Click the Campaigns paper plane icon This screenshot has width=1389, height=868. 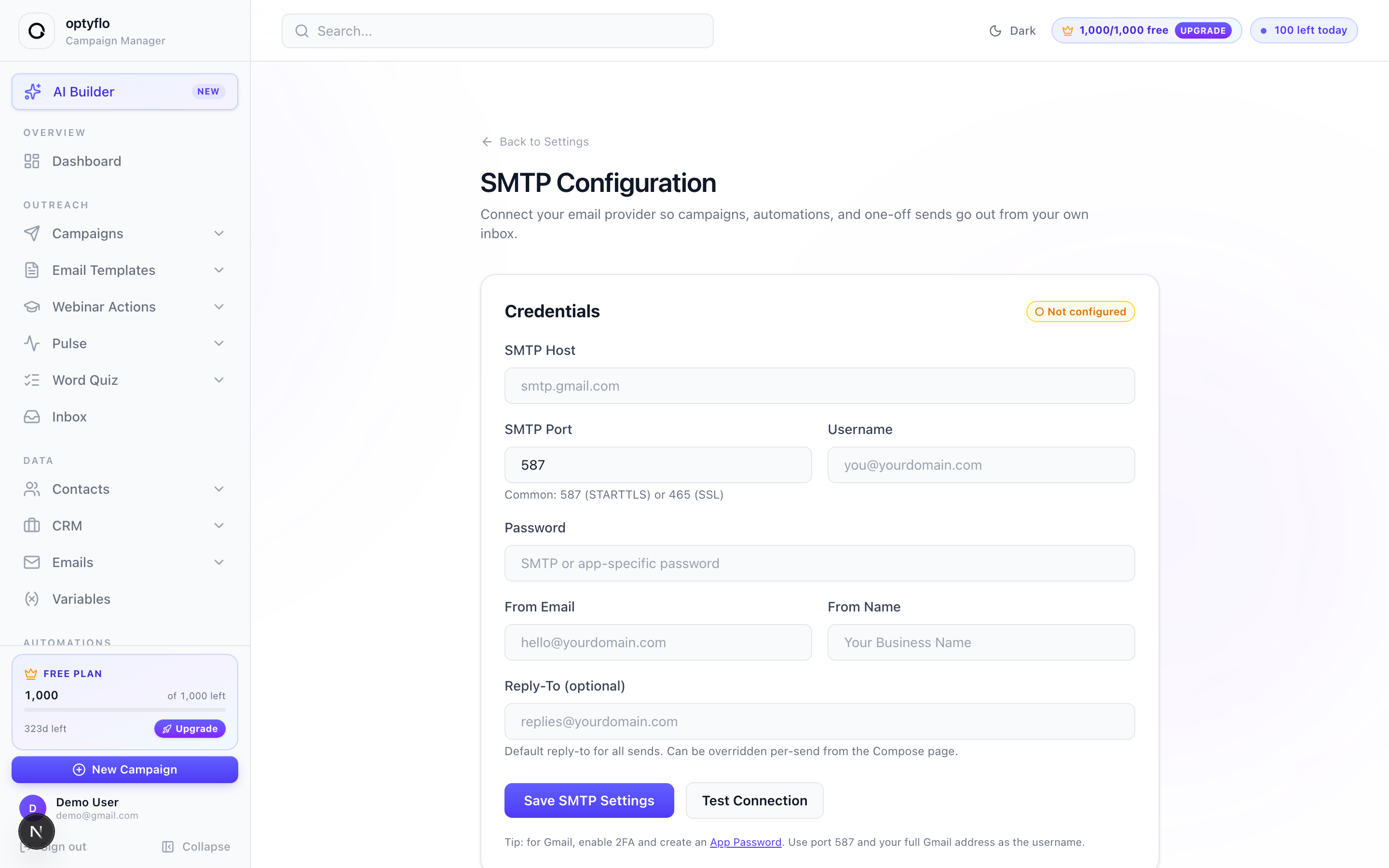31,234
